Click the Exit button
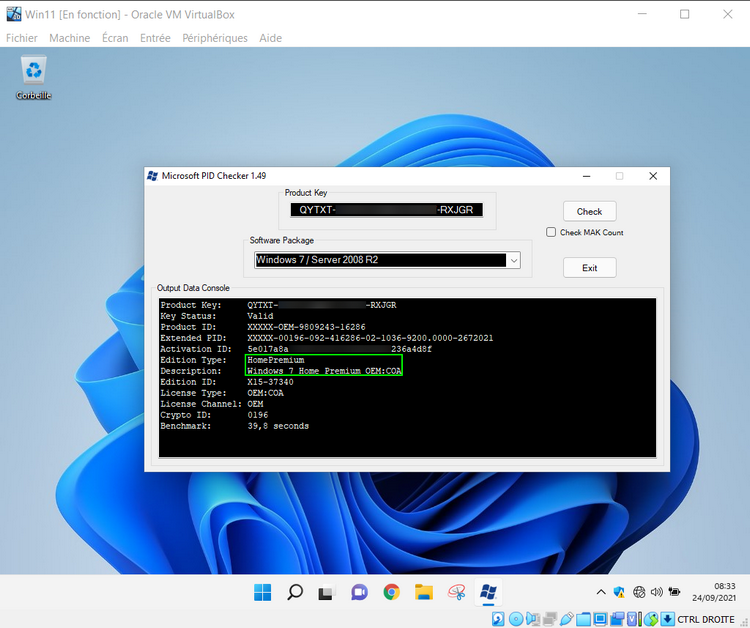 (589, 268)
